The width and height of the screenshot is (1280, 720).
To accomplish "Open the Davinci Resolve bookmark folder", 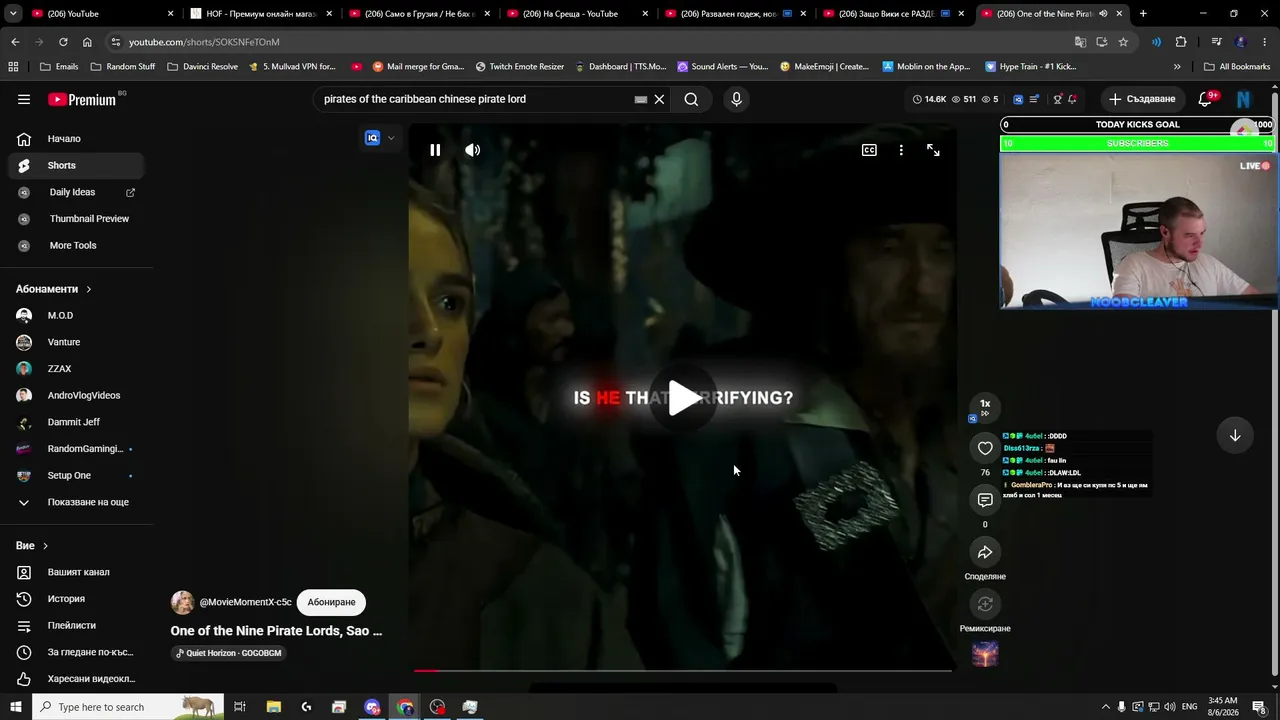I will [203, 67].
